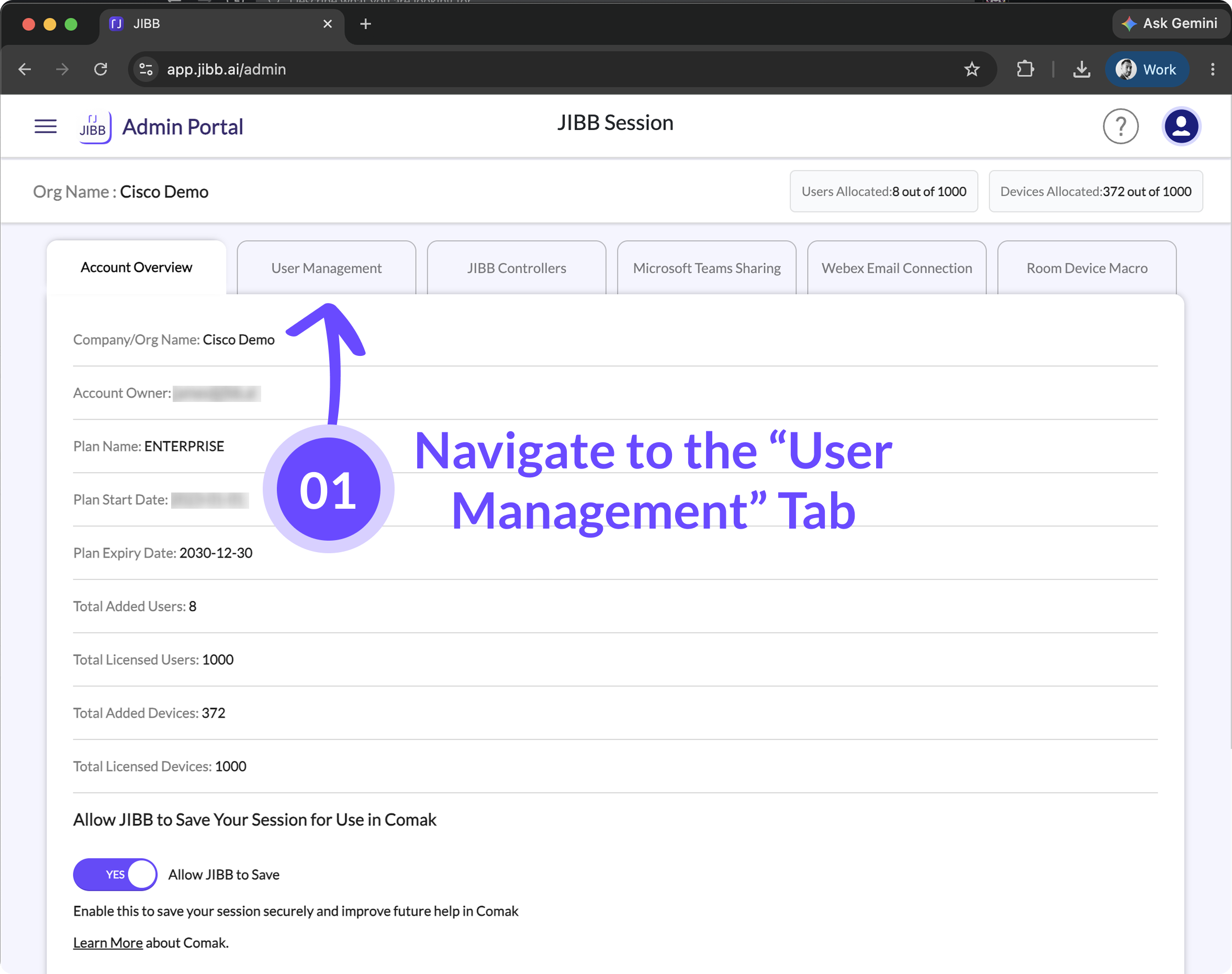This screenshot has height=974, width=1232.
Task: Click 'Allow JIBB to Save Your Session' heading
Action: pos(254,820)
